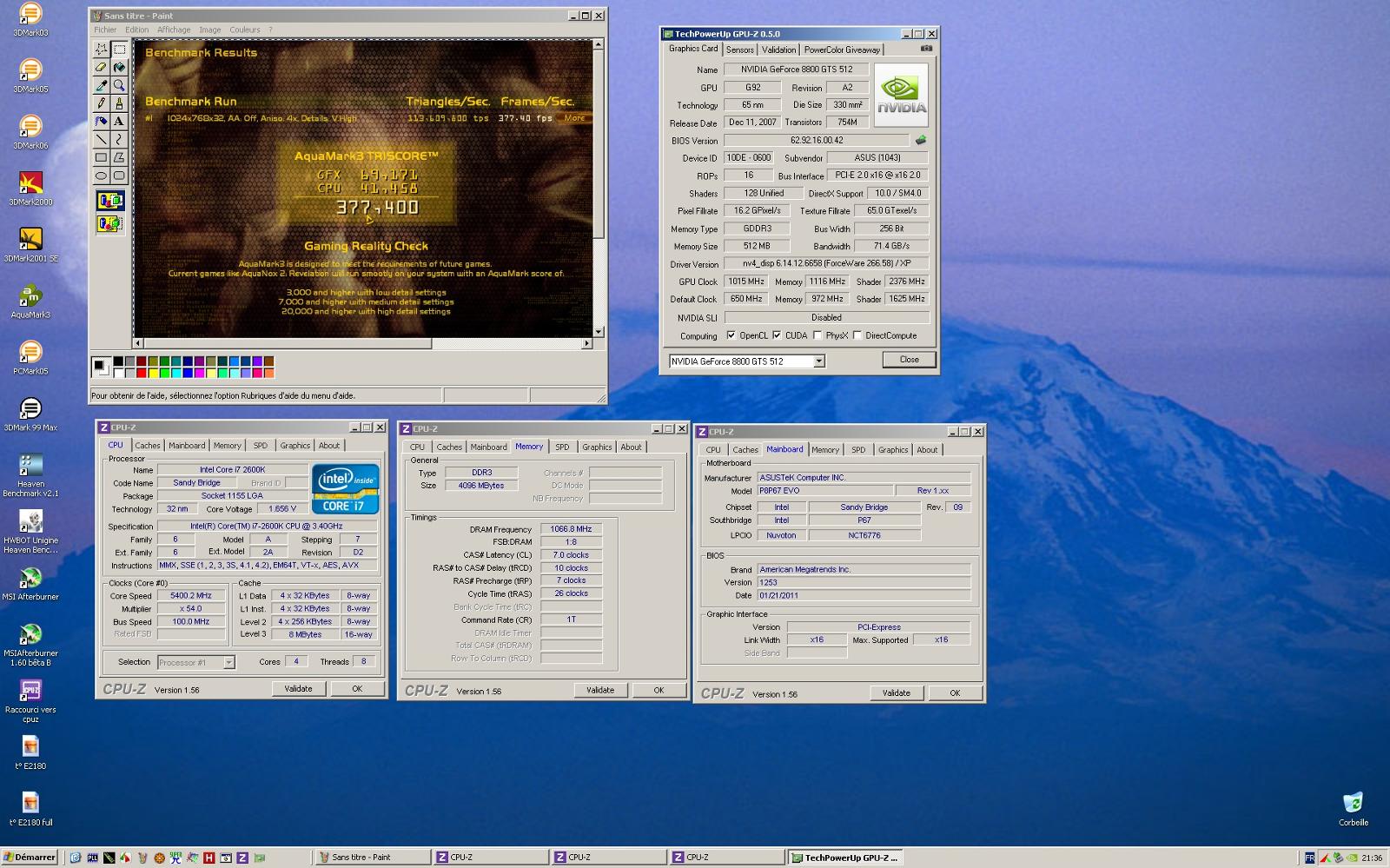Click the More link in AquaMark results
The height and width of the screenshot is (868, 1390).
click(x=574, y=118)
